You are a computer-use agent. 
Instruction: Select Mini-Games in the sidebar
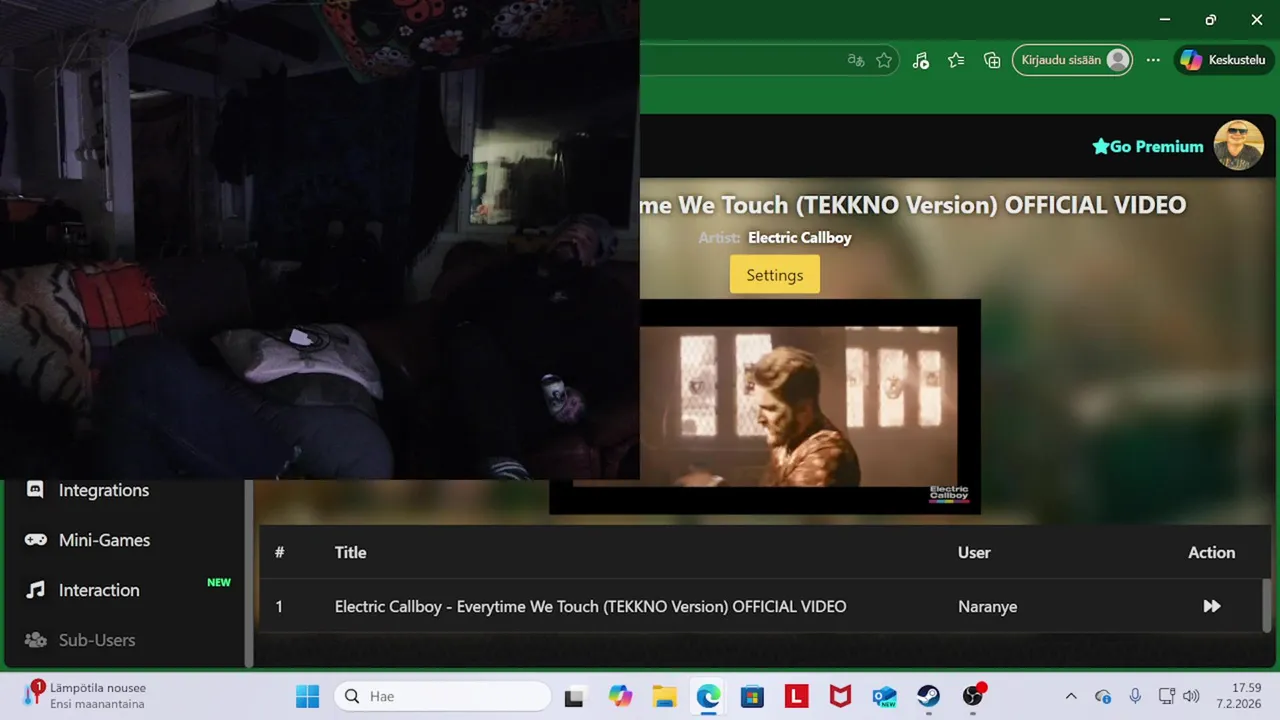[x=104, y=540]
